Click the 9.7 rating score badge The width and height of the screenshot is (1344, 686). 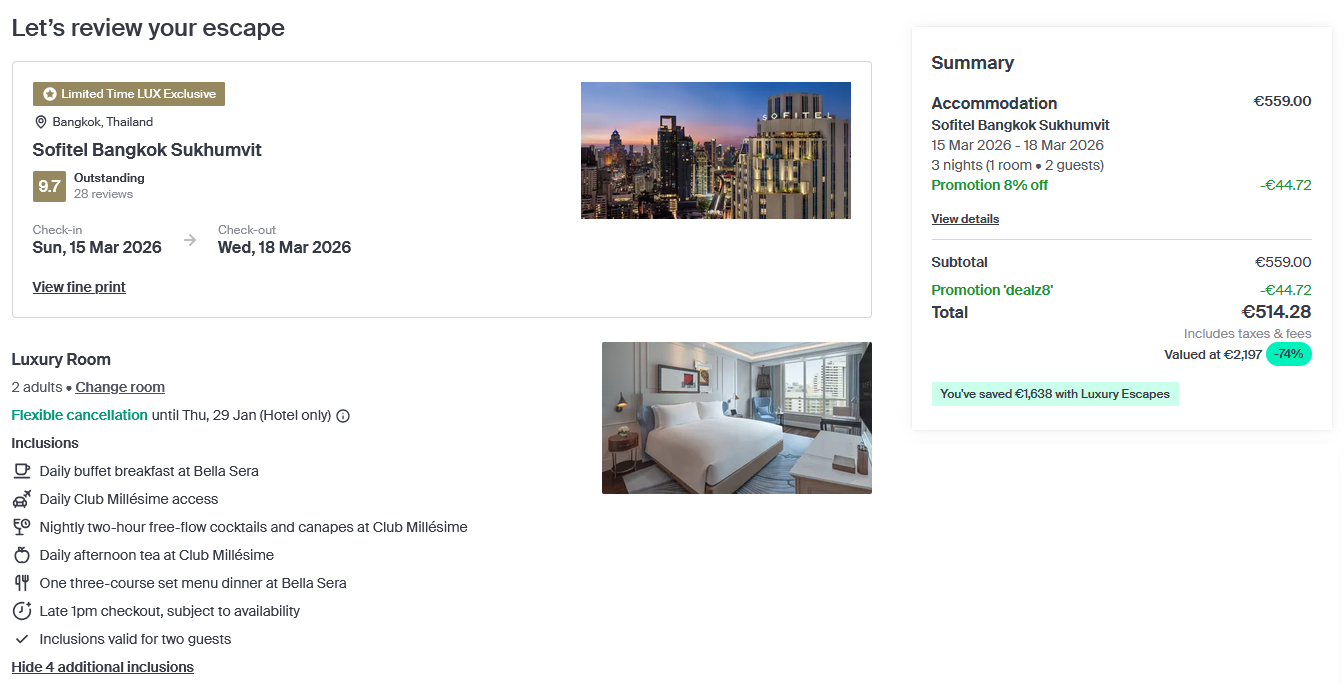click(x=49, y=186)
